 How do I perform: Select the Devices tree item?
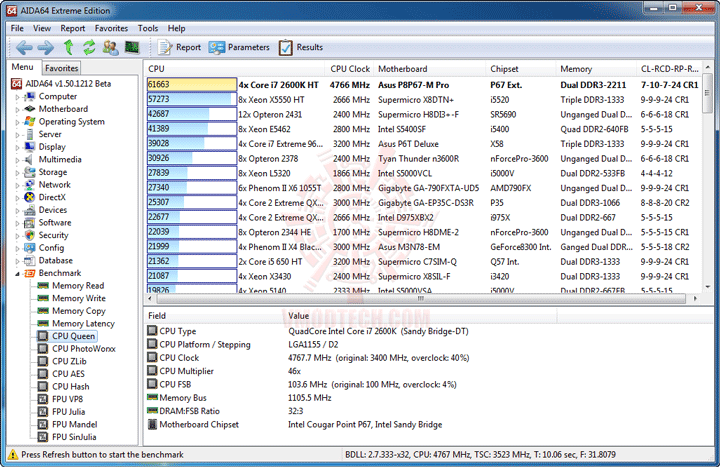pyautogui.click(x=45, y=210)
